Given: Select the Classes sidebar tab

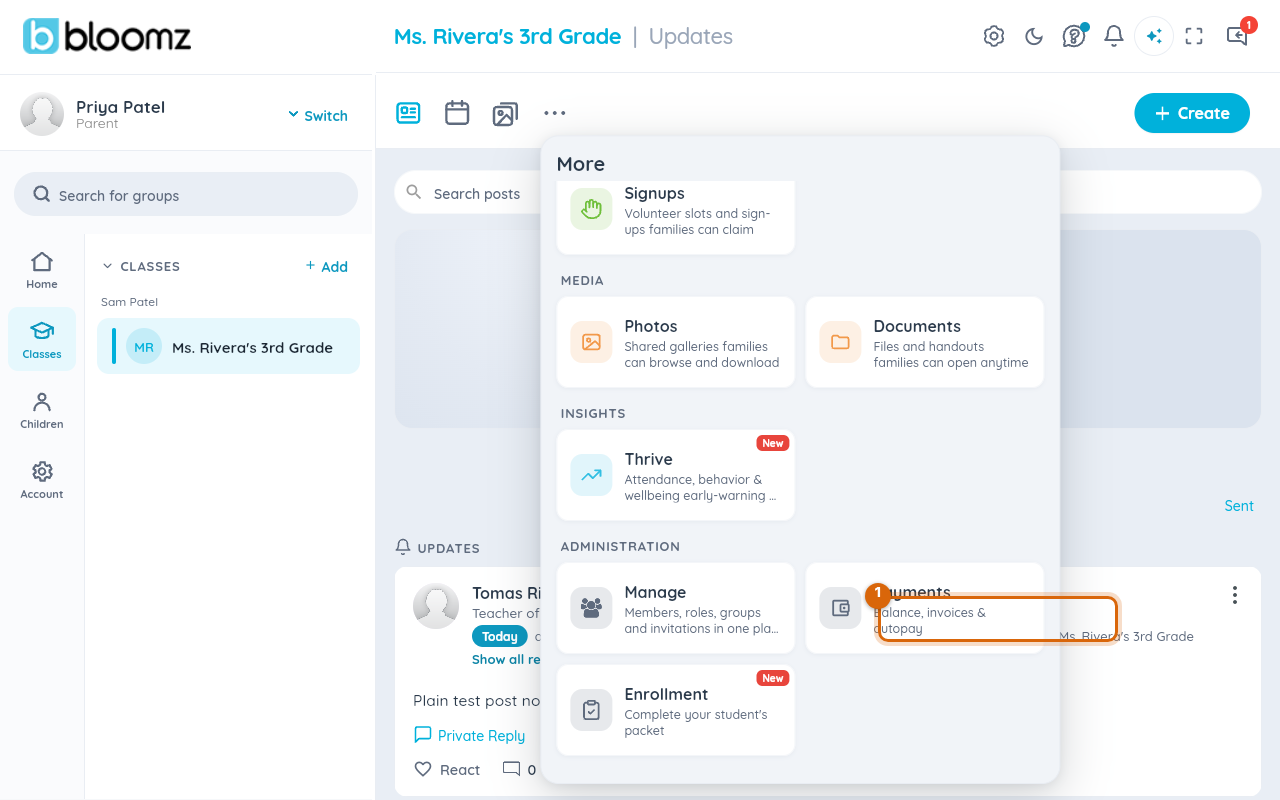Looking at the screenshot, I should click(x=42, y=340).
